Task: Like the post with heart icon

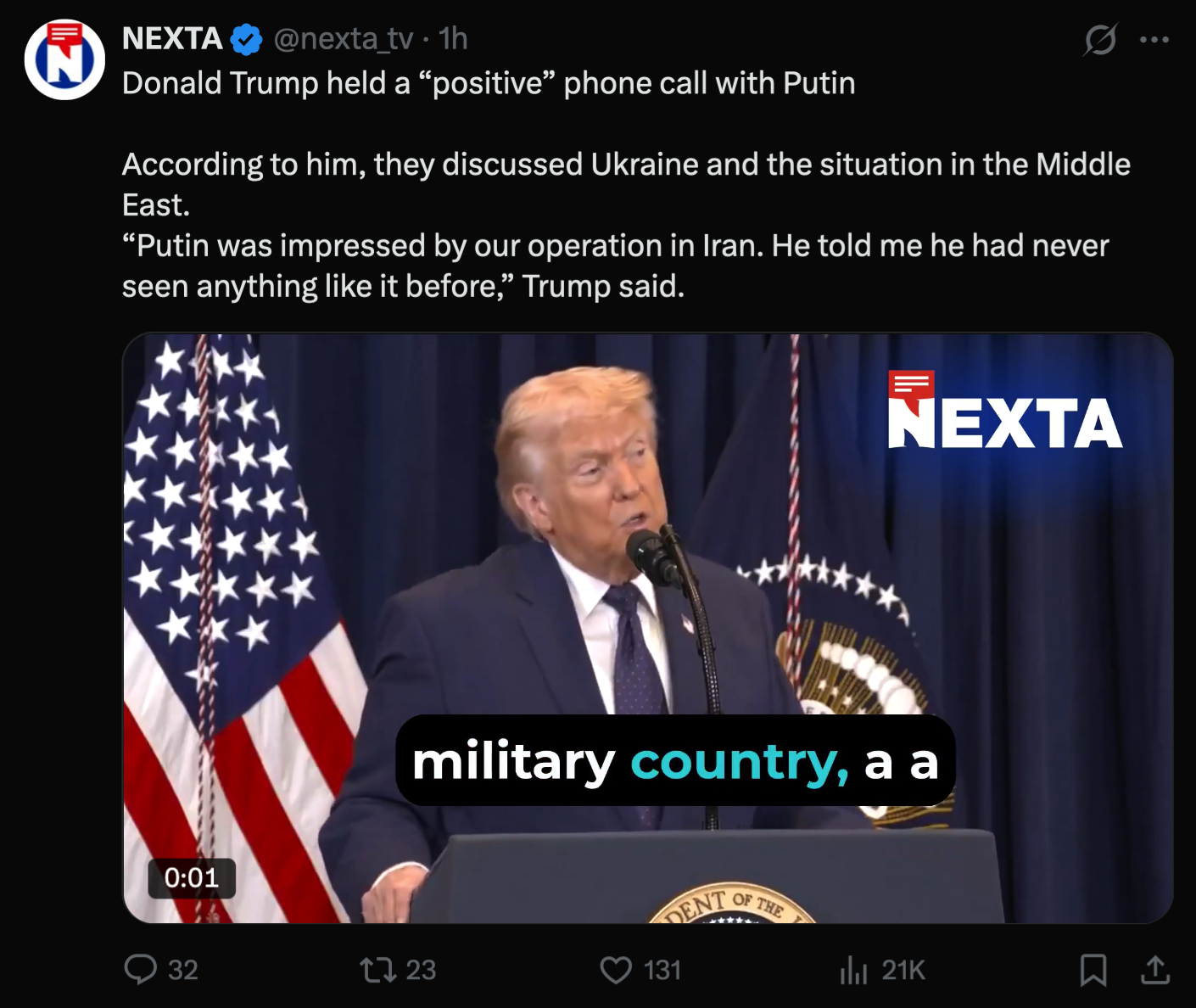Action: [616, 969]
